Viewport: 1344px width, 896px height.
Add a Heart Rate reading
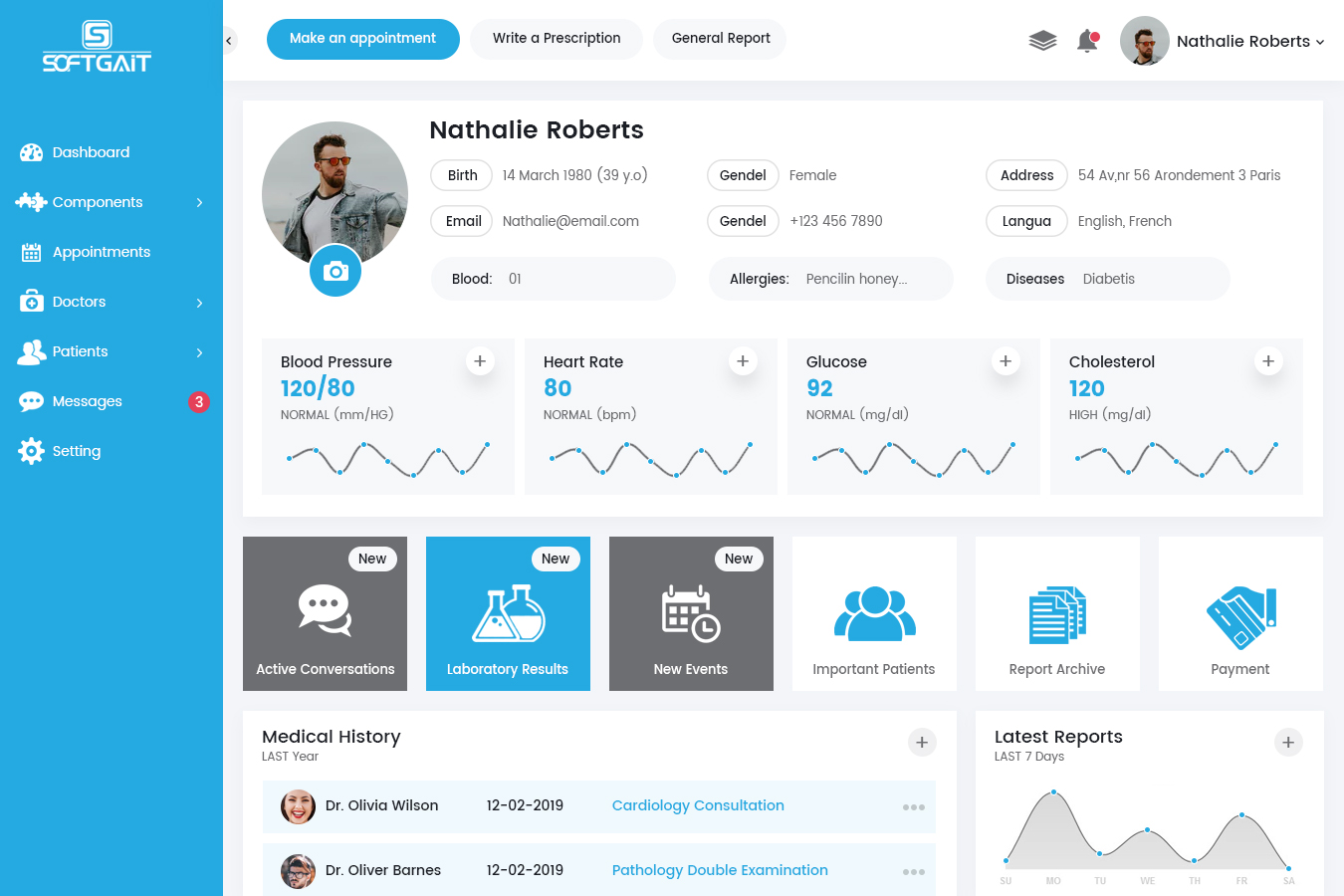pyautogui.click(x=743, y=361)
